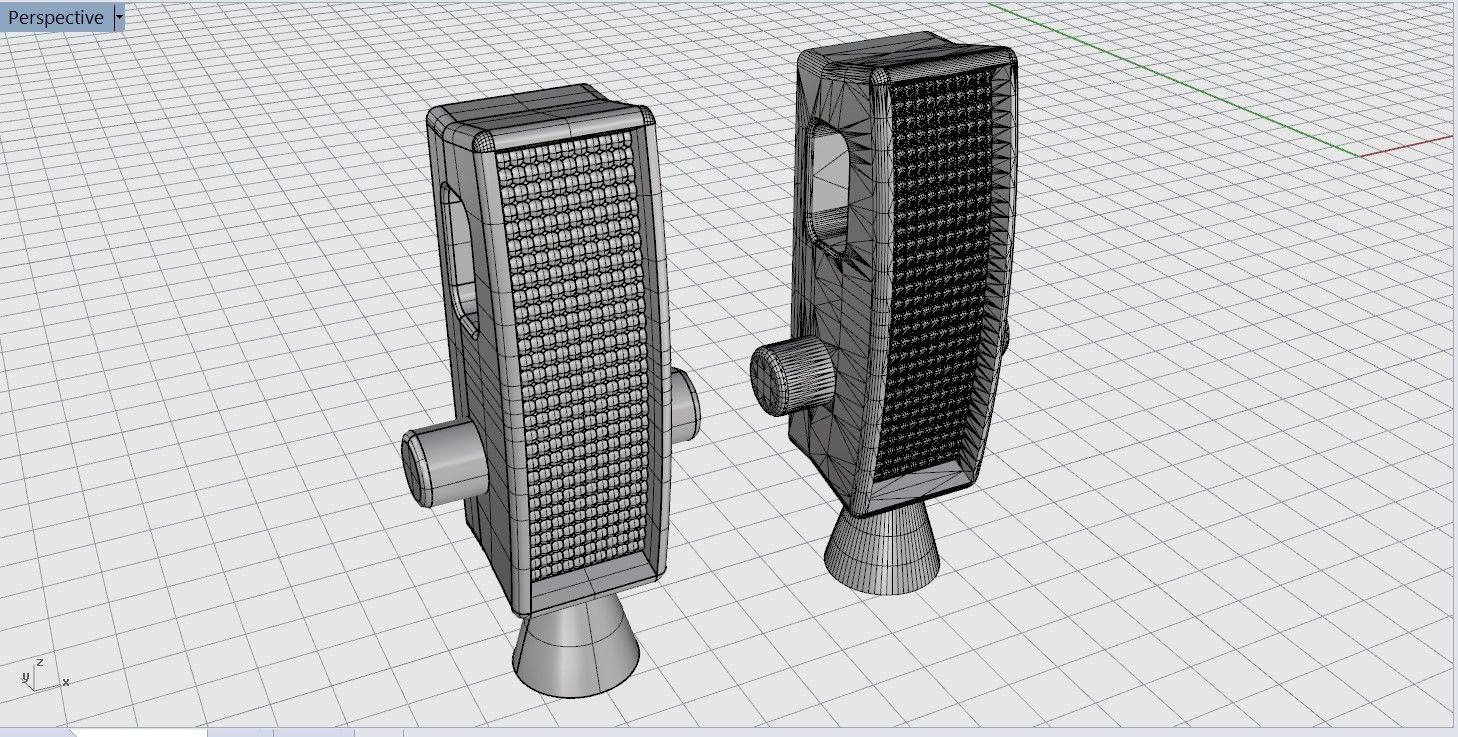The height and width of the screenshot is (737, 1458).
Task: Click the front cylindrical knob on left model
Action: tap(444, 465)
